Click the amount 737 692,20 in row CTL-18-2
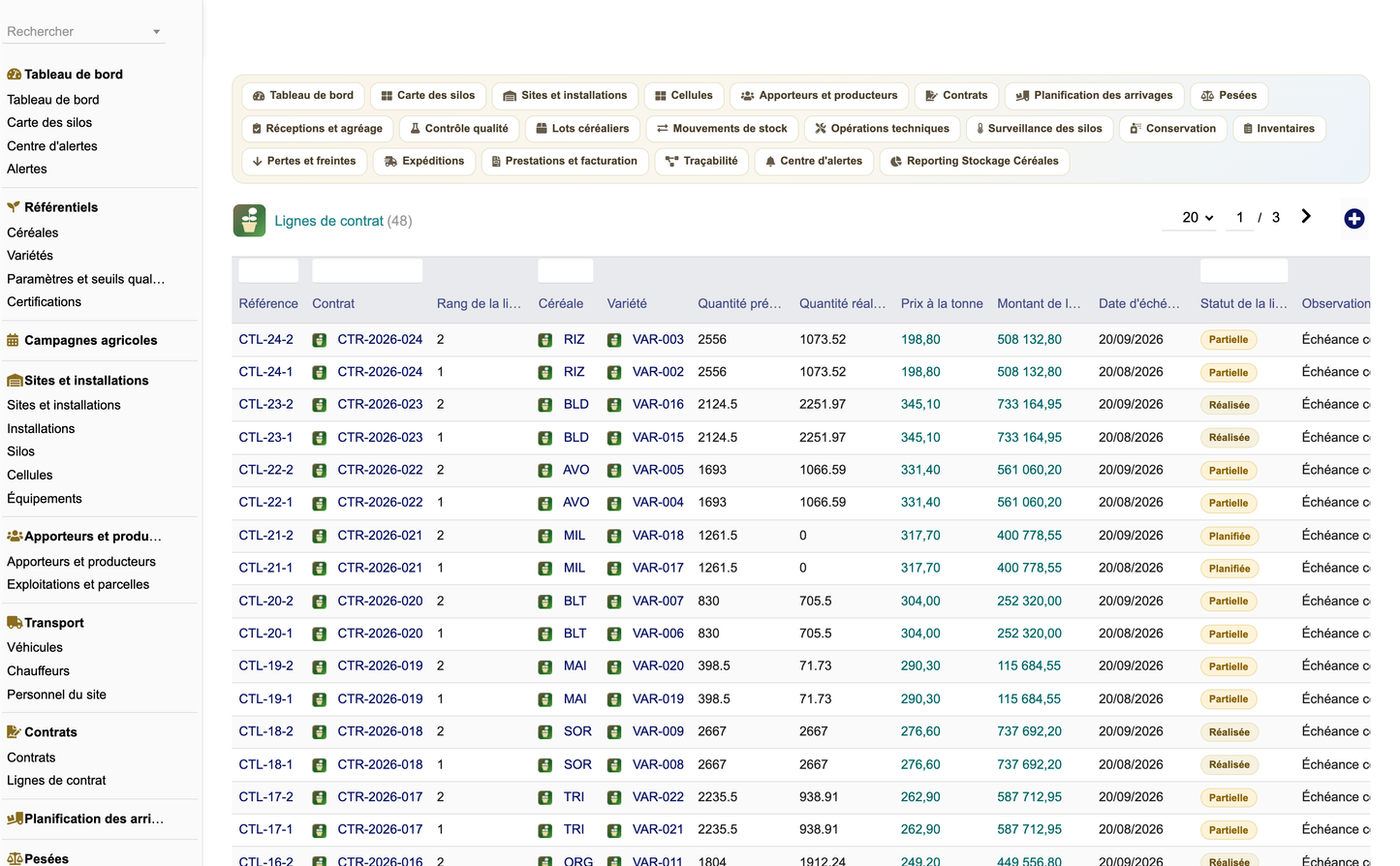 click(x=1029, y=732)
